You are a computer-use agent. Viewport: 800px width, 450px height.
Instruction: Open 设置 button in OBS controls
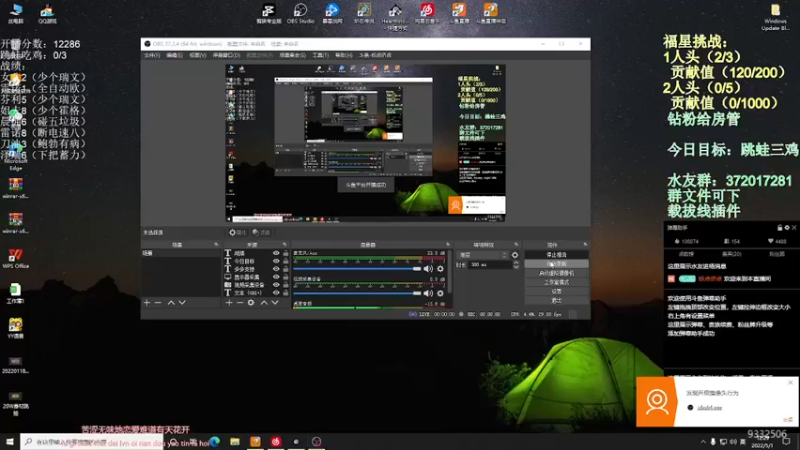(556, 291)
